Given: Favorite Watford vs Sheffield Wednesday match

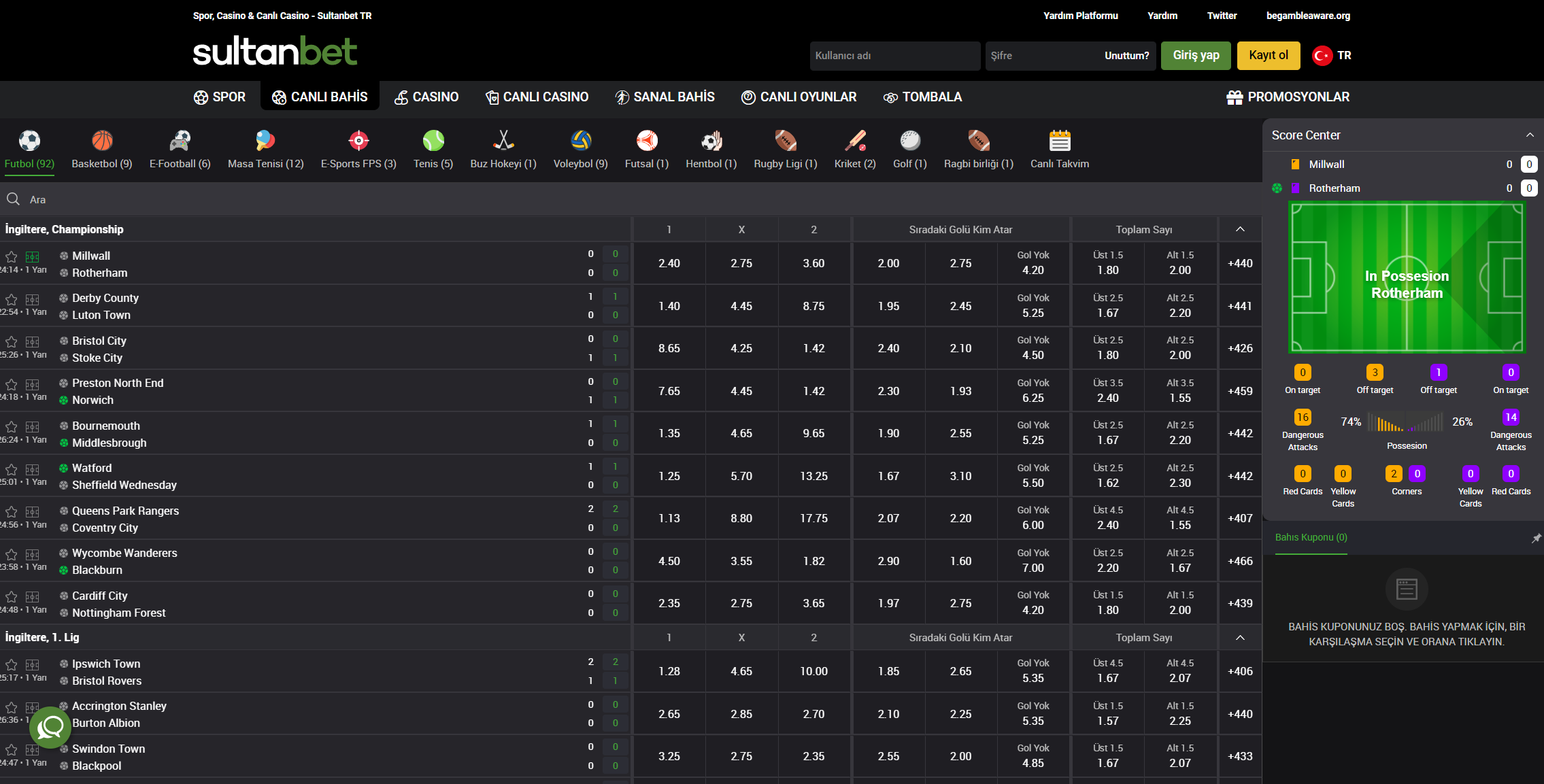Looking at the screenshot, I should click(x=12, y=469).
